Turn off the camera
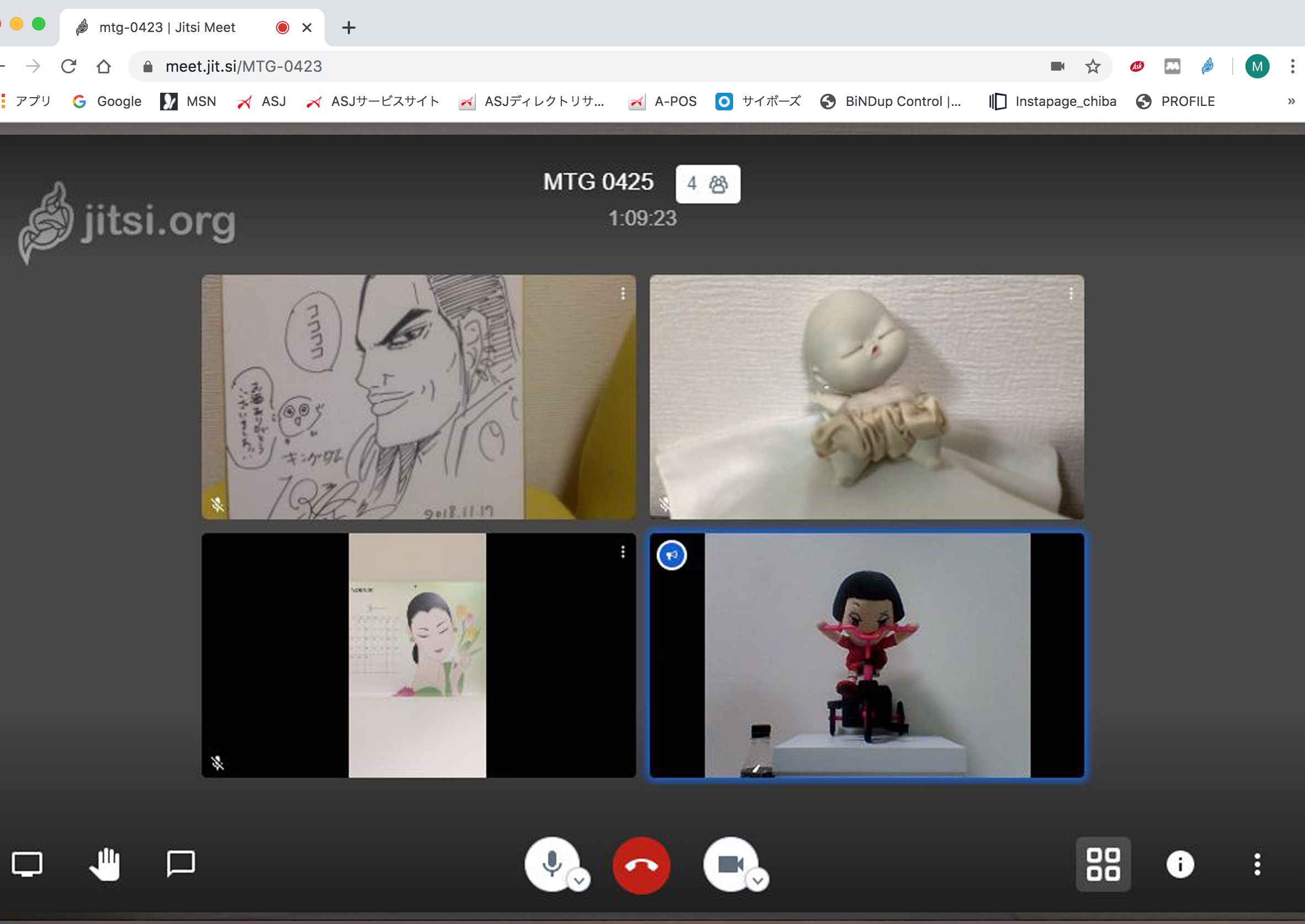1305x924 pixels. coord(730,864)
